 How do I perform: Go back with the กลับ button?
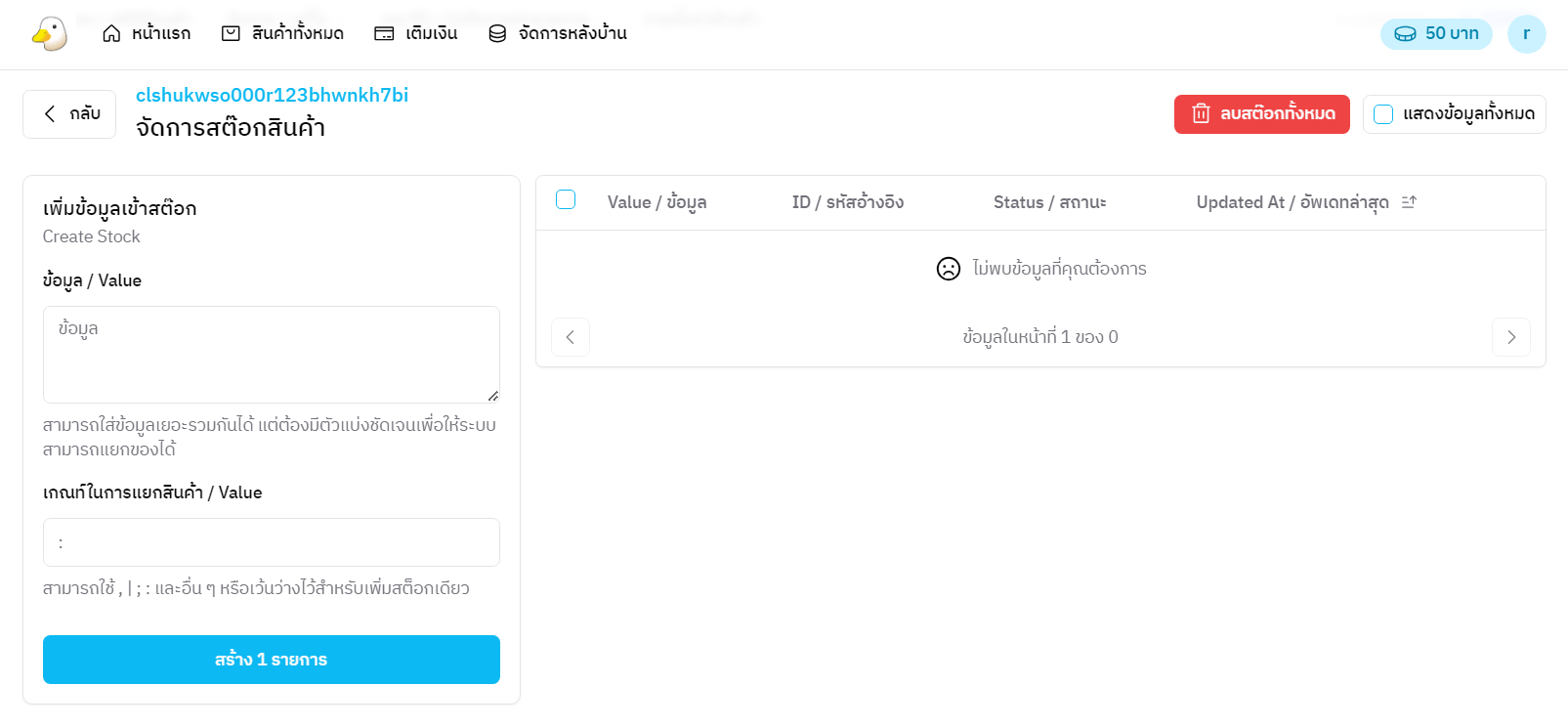pyautogui.click(x=69, y=114)
